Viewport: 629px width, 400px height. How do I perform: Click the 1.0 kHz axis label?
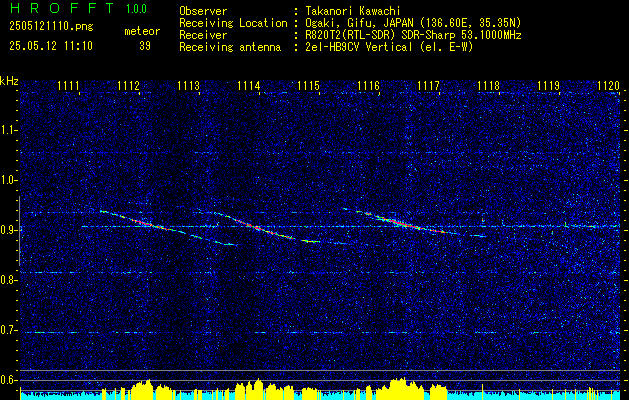pos(8,181)
